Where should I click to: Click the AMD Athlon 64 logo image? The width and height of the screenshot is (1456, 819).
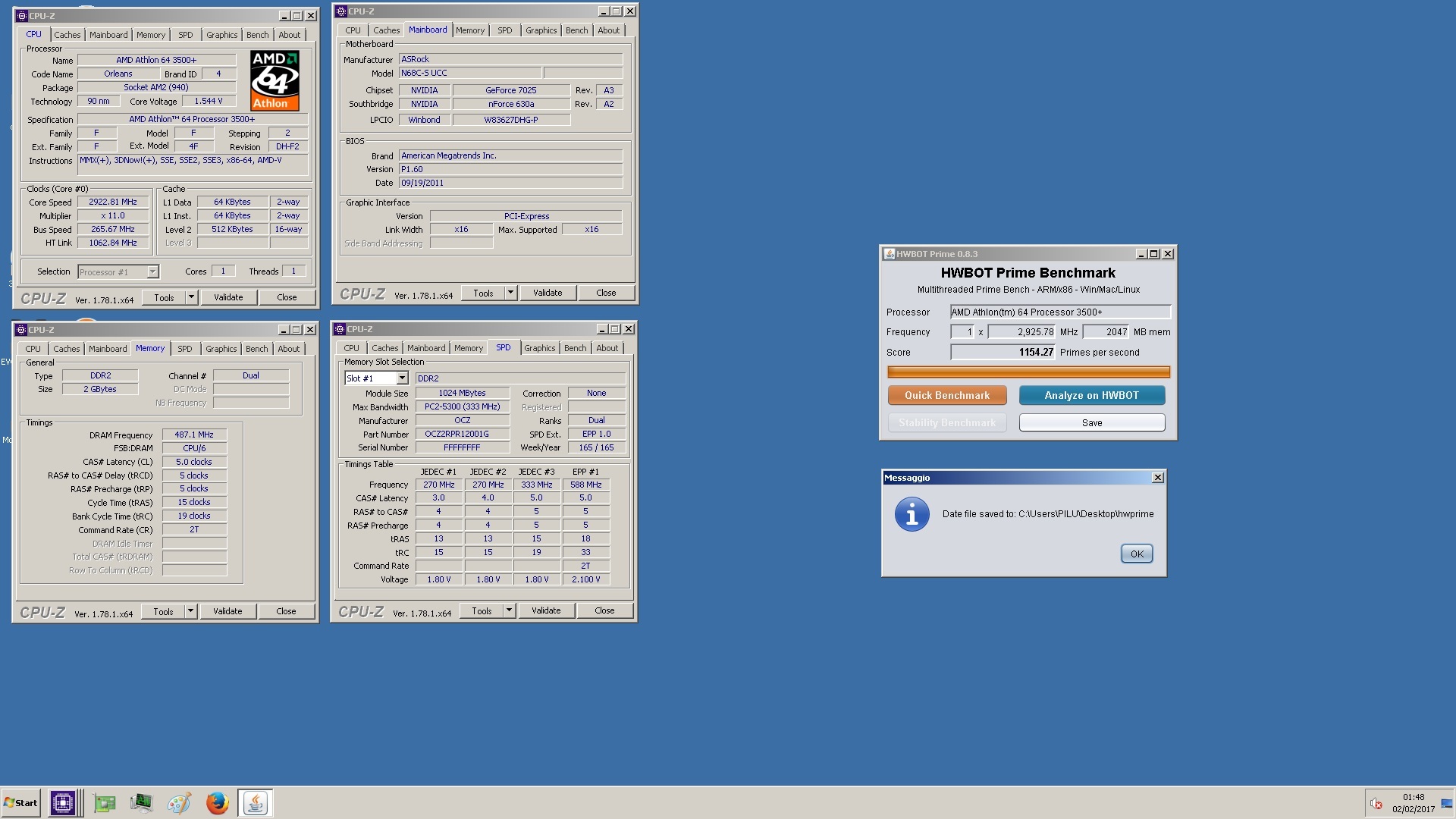(275, 81)
